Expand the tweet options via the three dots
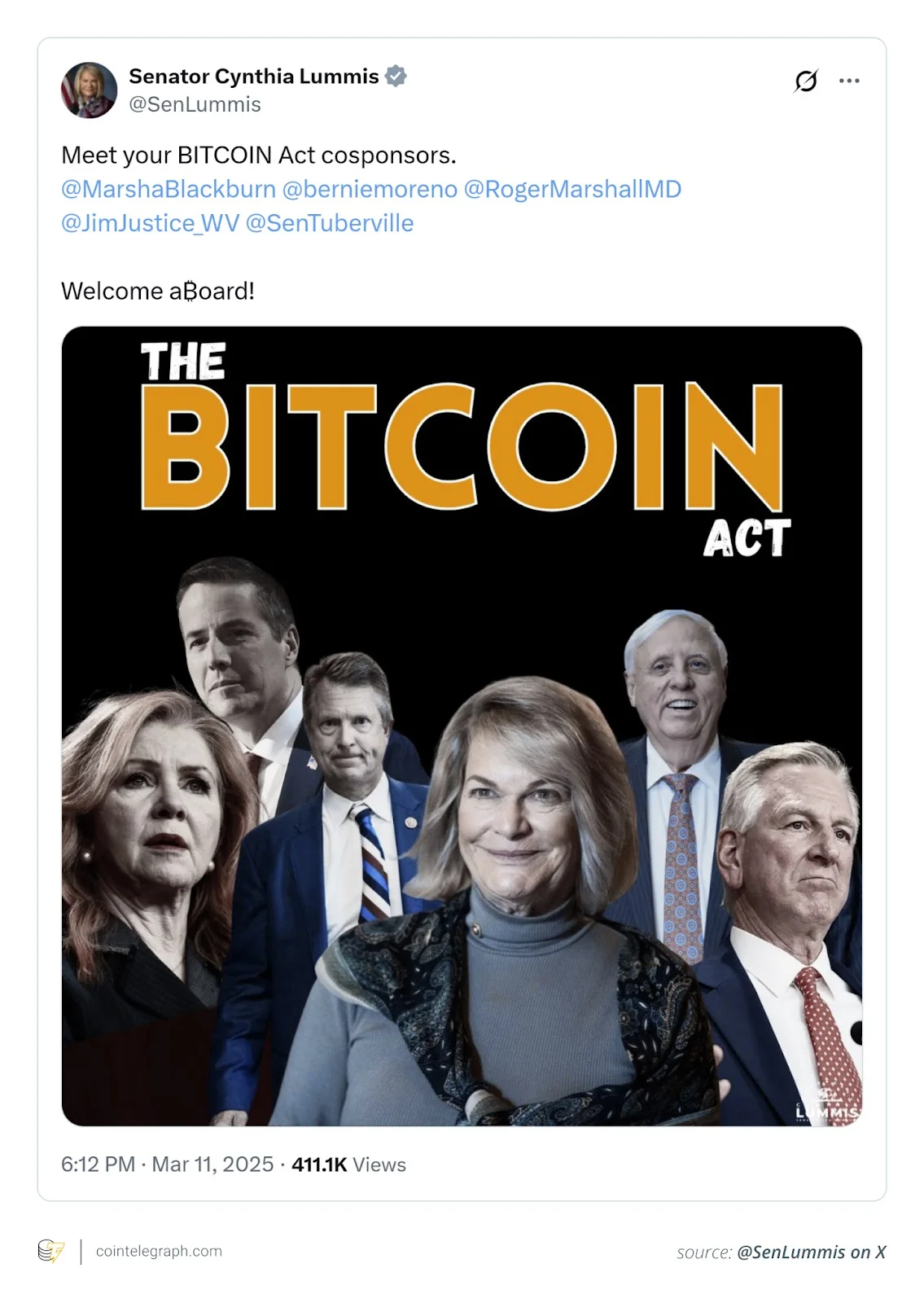Image resolution: width=924 pixels, height=1303 pixels. 850,81
